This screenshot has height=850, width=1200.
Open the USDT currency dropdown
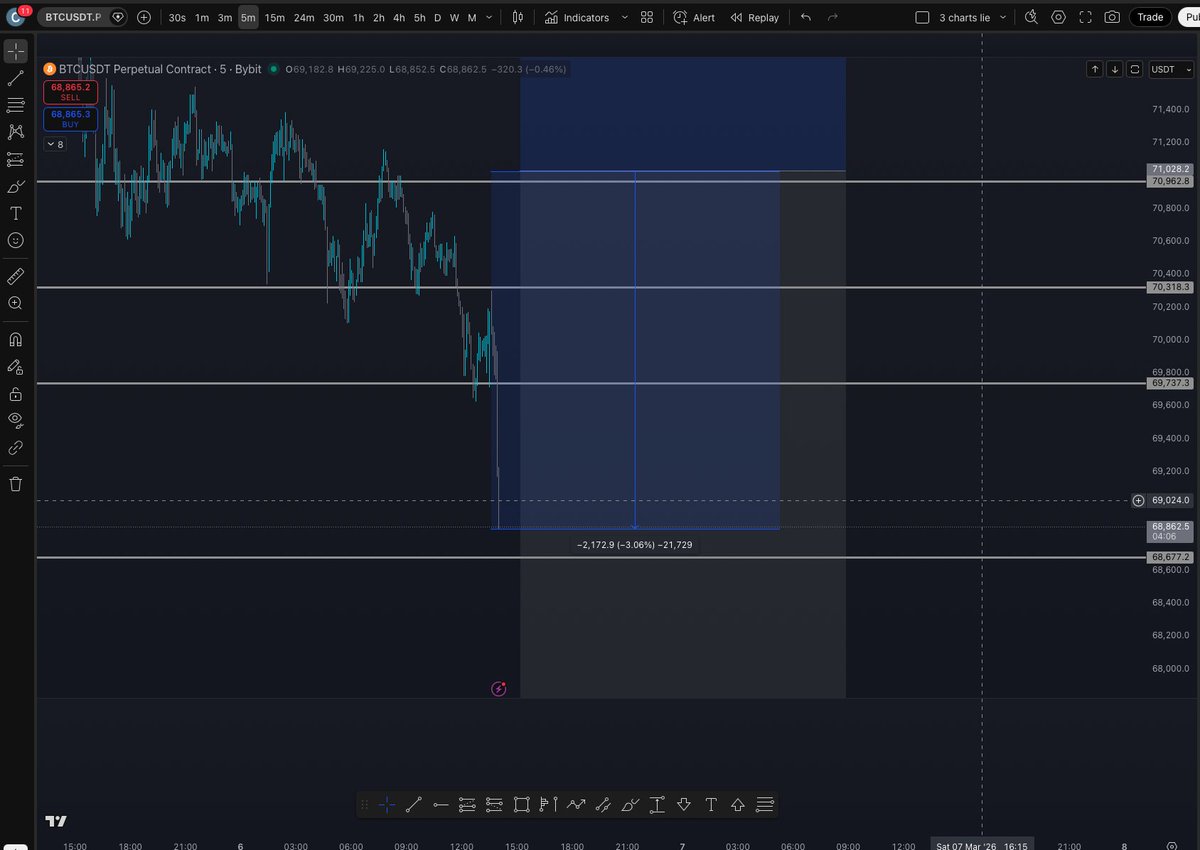(x=1171, y=69)
